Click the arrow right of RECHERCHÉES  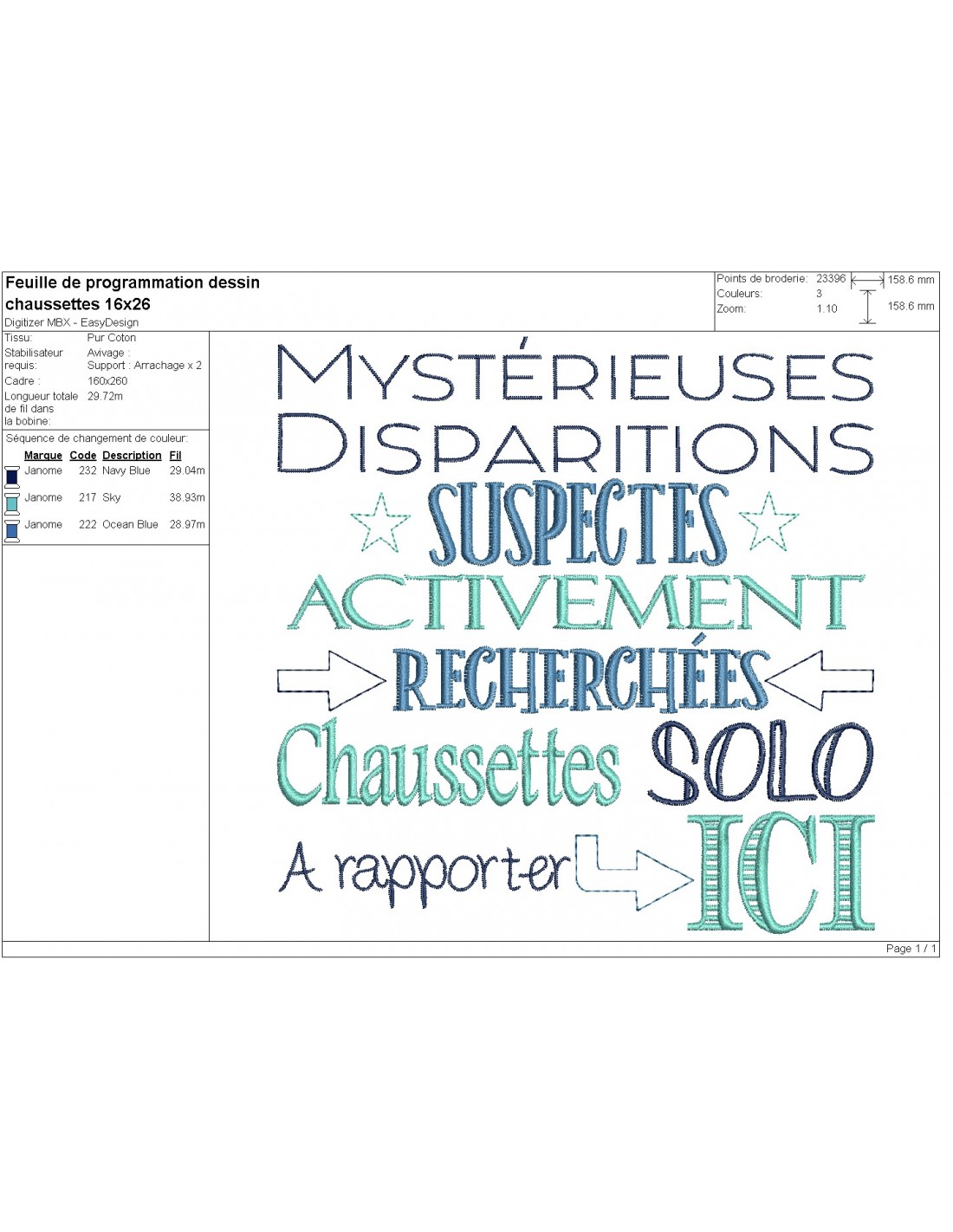tap(820, 680)
